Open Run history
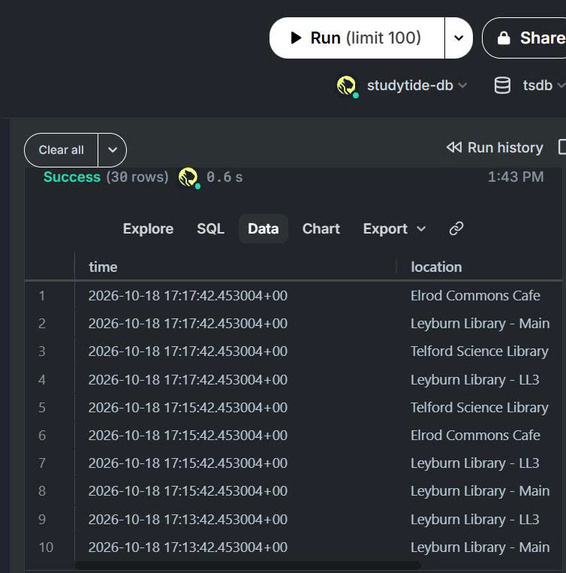The image size is (566, 573). pos(495,148)
